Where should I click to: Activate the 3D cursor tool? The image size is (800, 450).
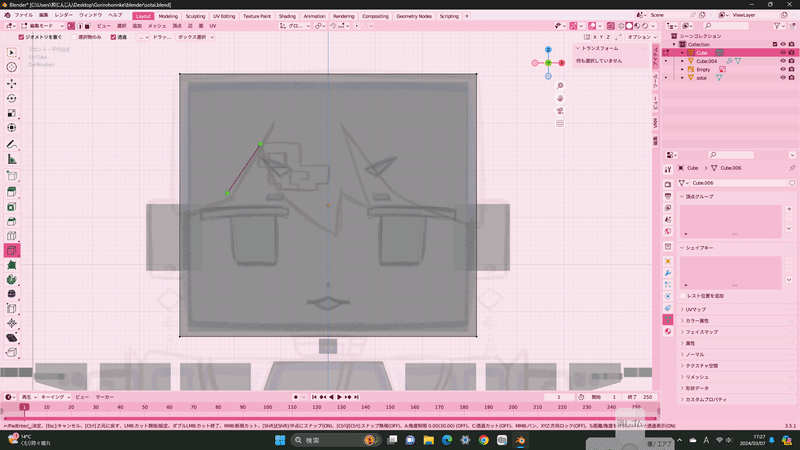[12, 67]
